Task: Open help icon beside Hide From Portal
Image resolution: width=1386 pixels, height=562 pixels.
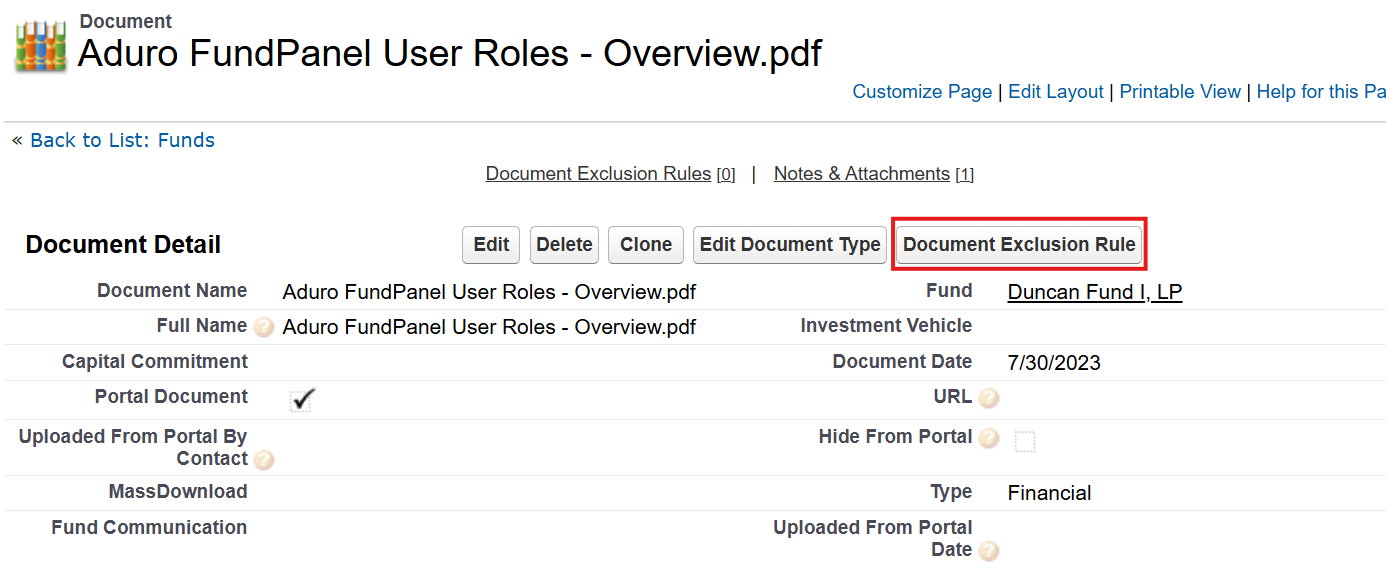Action: point(989,438)
